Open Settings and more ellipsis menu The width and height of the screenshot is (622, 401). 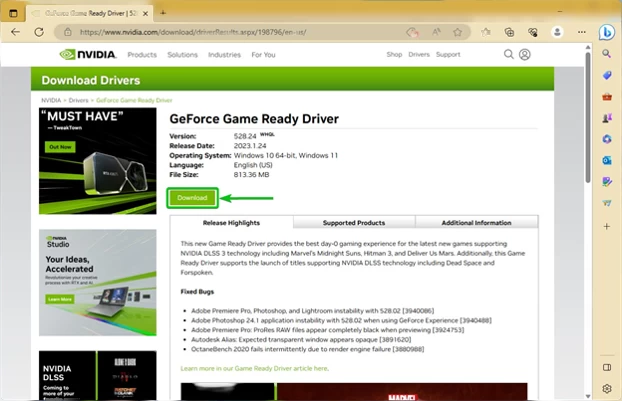click(582, 32)
